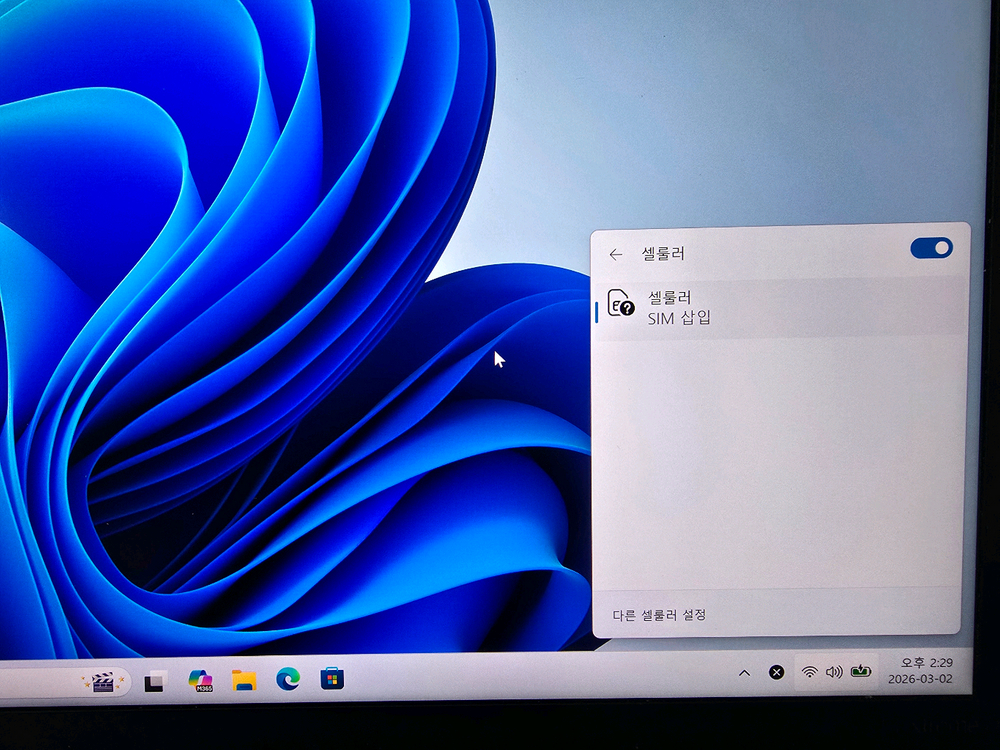Click inside the taskbar search box
Screen dimensions: 1000x750
click(x=40, y=682)
